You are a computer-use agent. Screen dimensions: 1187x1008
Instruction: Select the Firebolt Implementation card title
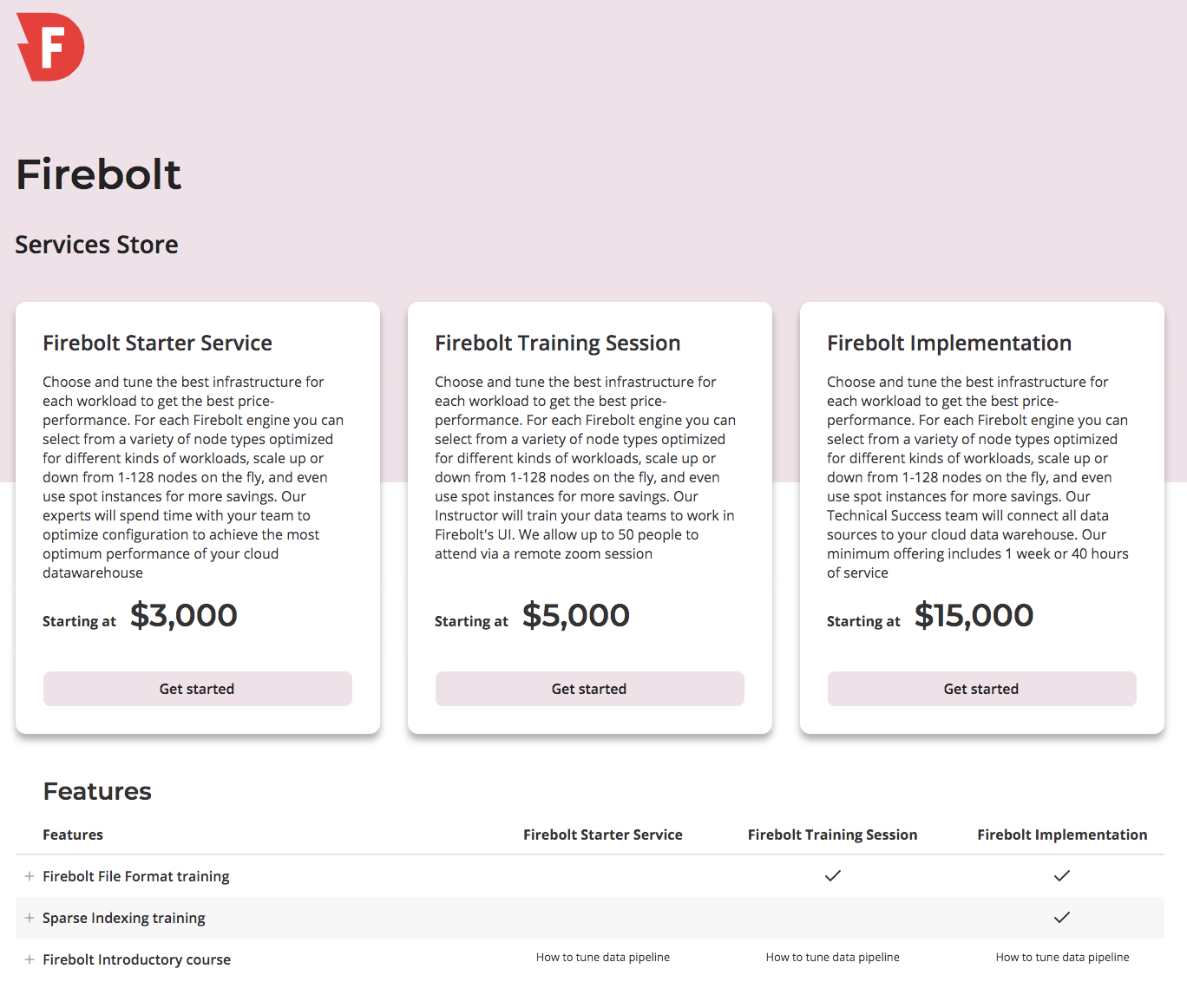tap(949, 344)
